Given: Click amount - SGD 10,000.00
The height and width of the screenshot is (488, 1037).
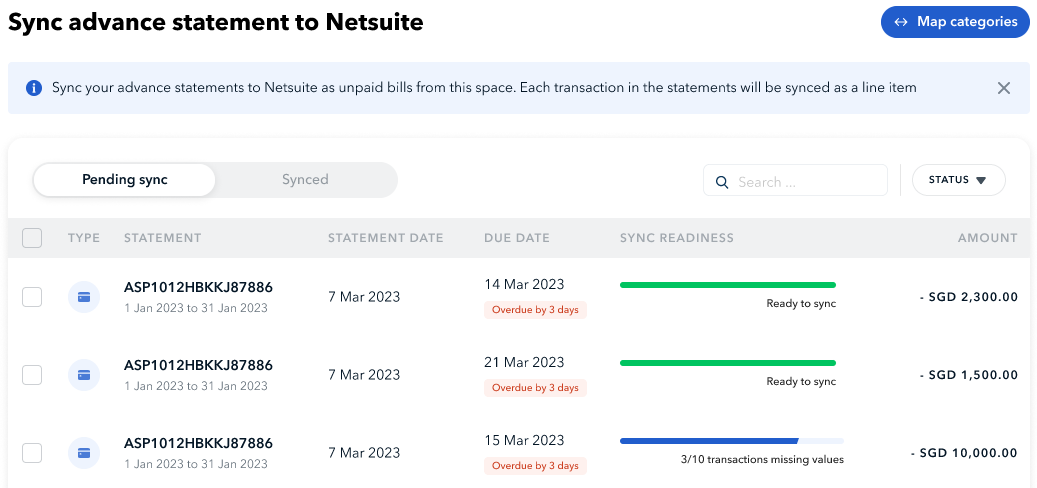Looking at the screenshot, I should (964, 453).
